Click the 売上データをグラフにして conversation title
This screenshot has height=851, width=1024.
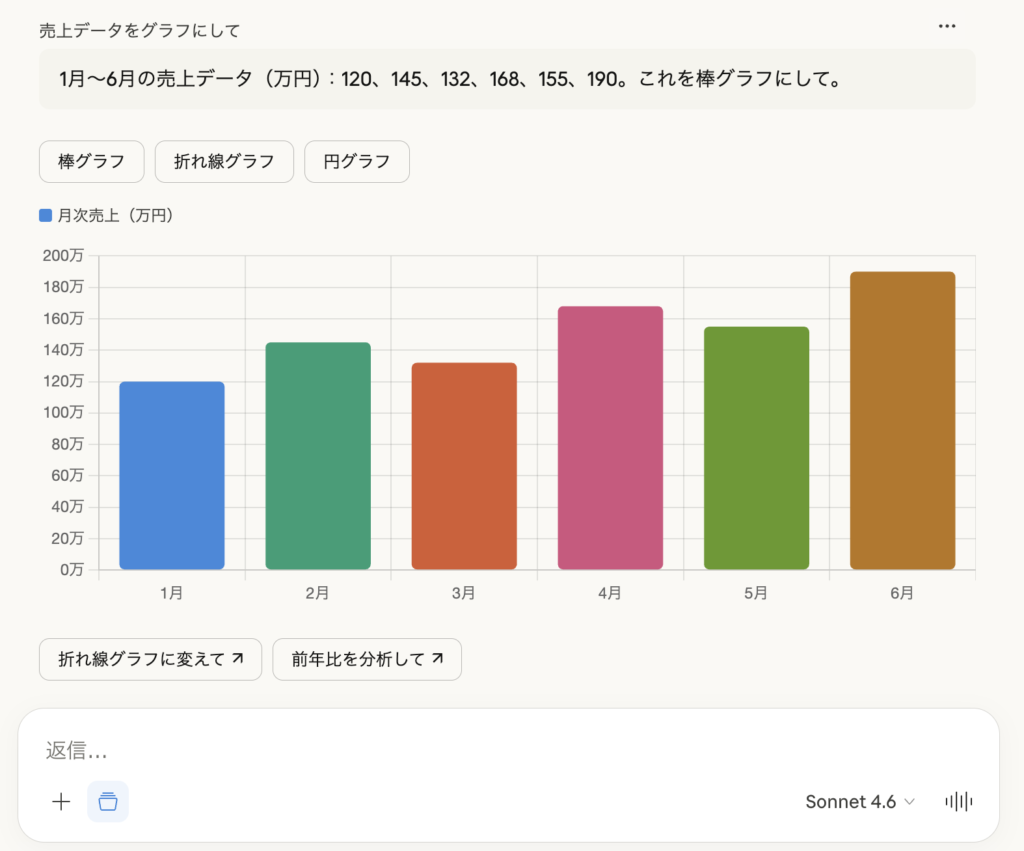(x=139, y=30)
